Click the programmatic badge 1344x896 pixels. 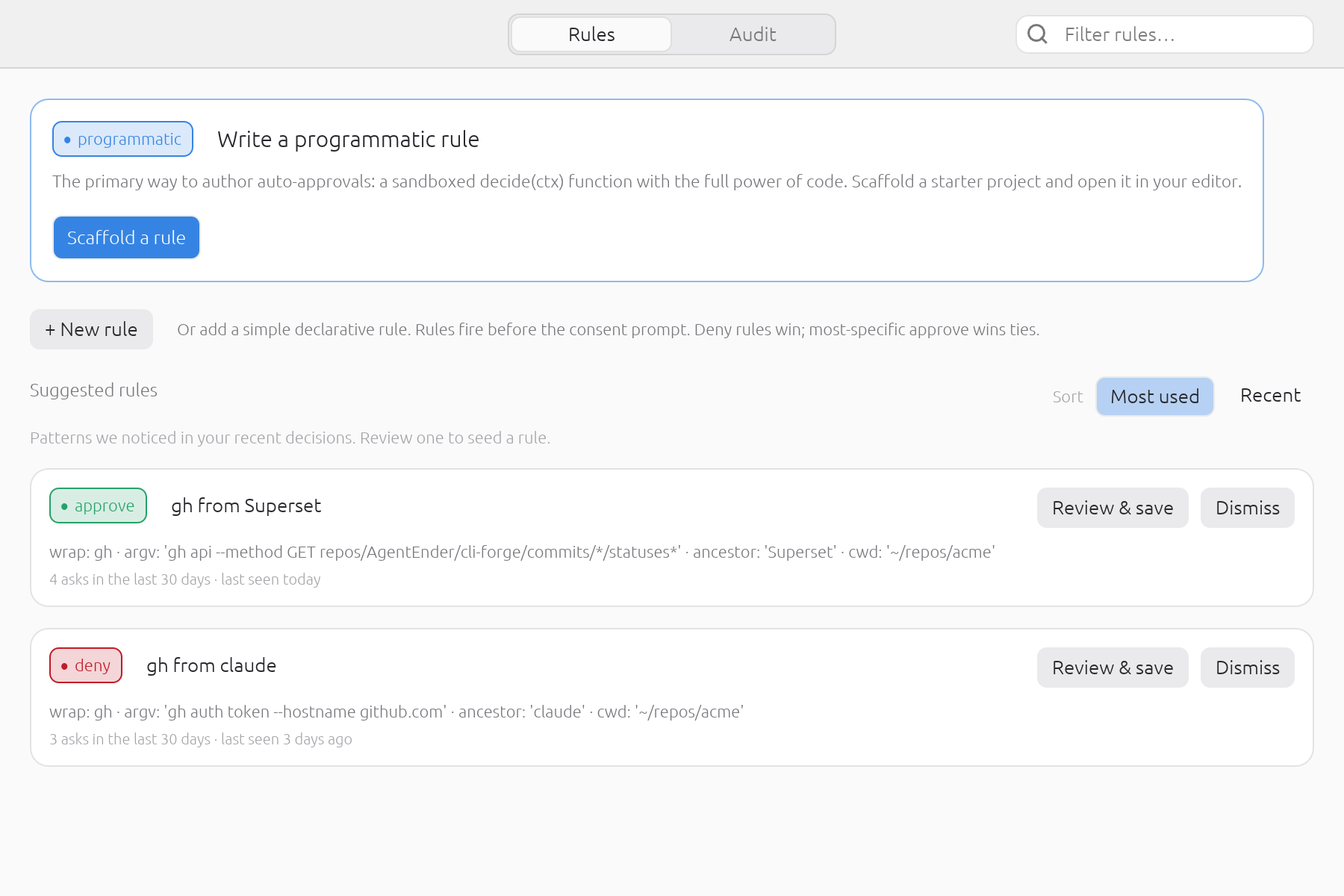pos(122,139)
